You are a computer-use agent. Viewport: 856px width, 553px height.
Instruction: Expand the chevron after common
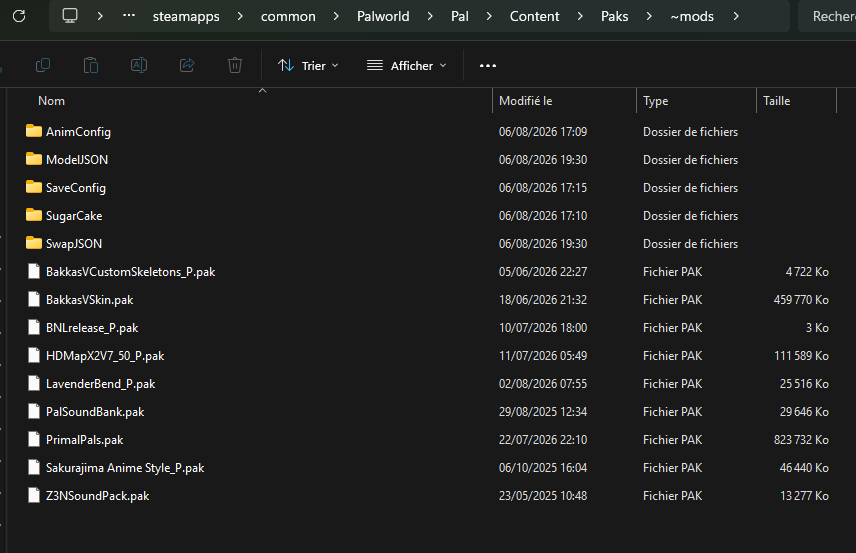click(336, 16)
